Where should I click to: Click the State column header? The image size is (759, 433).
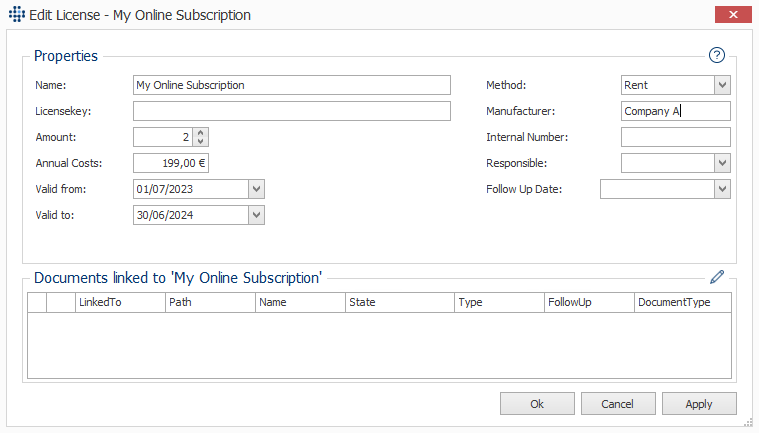(399, 302)
